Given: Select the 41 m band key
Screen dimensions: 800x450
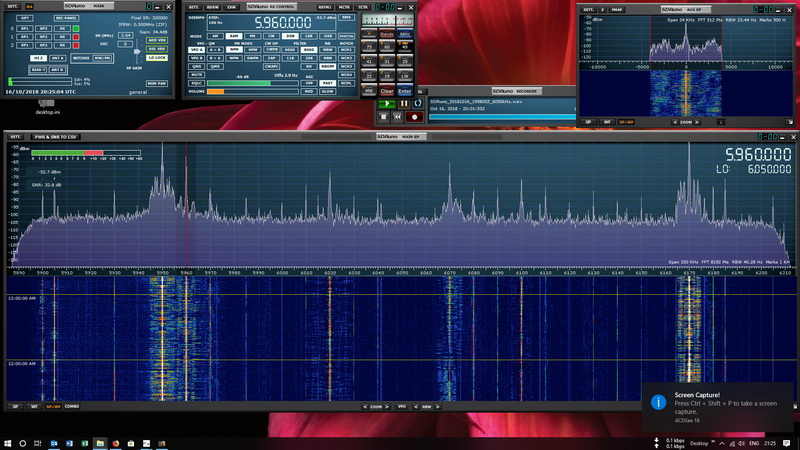Looking at the screenshot, I should pos(369,61).
